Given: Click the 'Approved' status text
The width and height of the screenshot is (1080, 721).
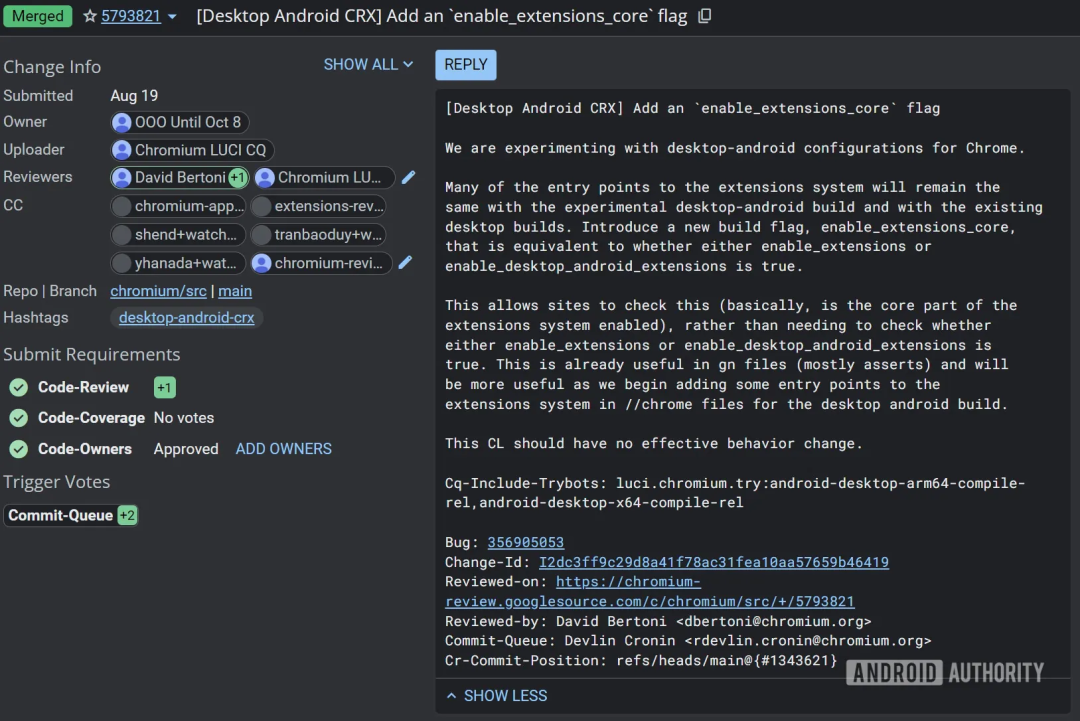Looking at the screenshot, I should pos(186,449).
